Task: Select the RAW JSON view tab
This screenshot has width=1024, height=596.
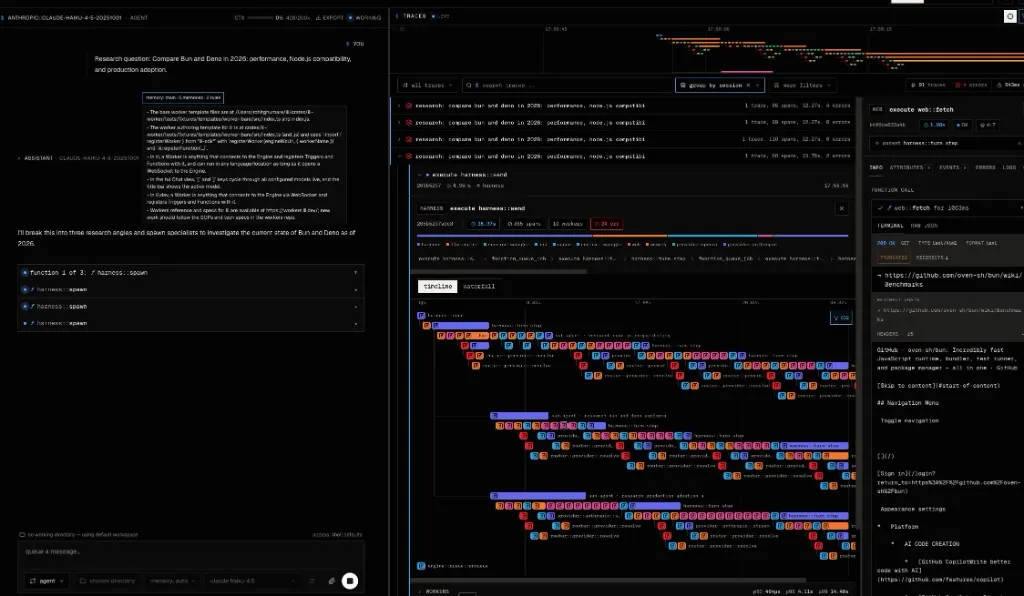Action: coord(924,226)
